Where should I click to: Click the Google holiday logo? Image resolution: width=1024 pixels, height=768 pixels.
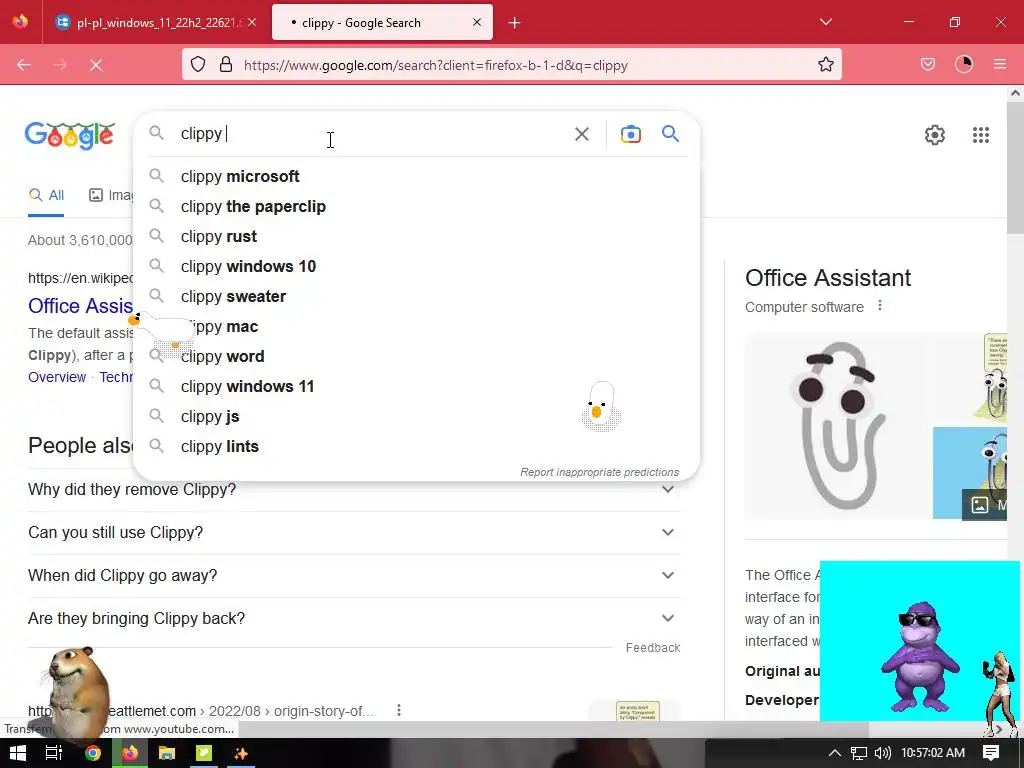click(x=69, y=135)
